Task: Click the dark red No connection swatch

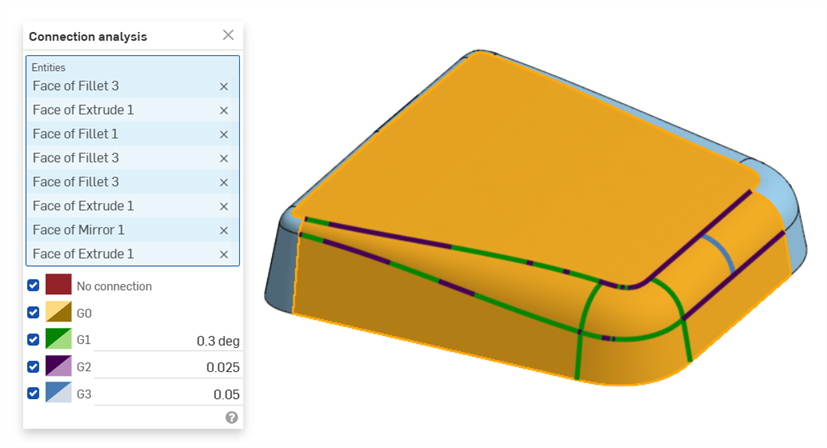Action: [x=58, y=286]
